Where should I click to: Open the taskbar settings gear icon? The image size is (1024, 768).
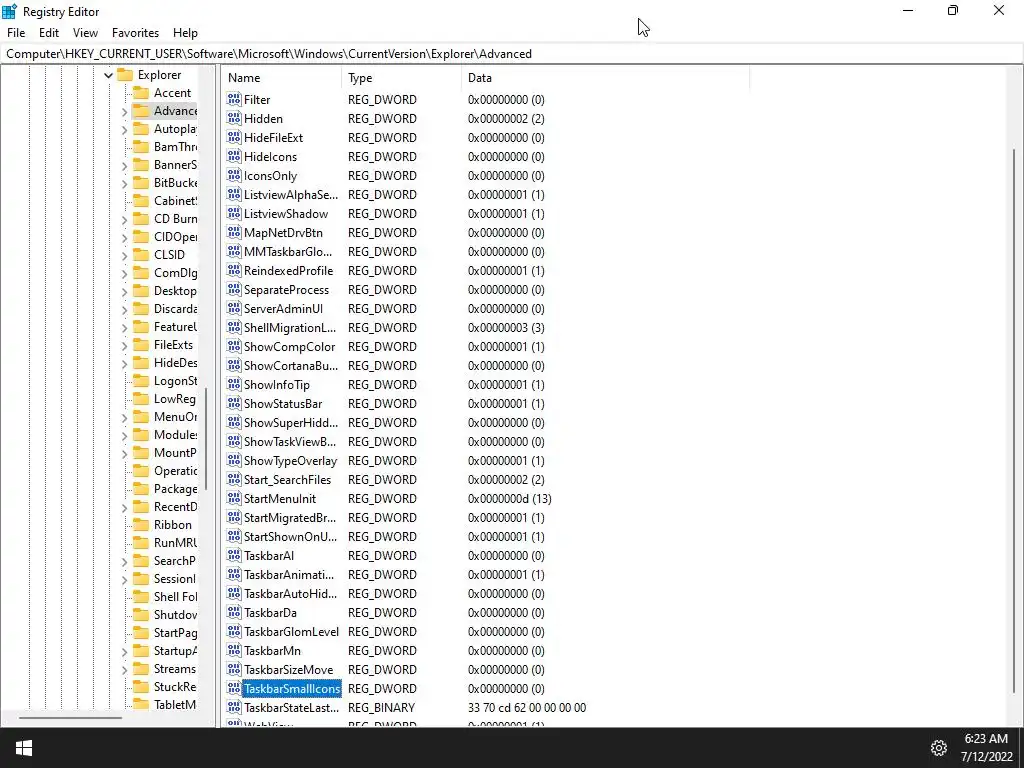pyautogui.click(x=938, y=748)
